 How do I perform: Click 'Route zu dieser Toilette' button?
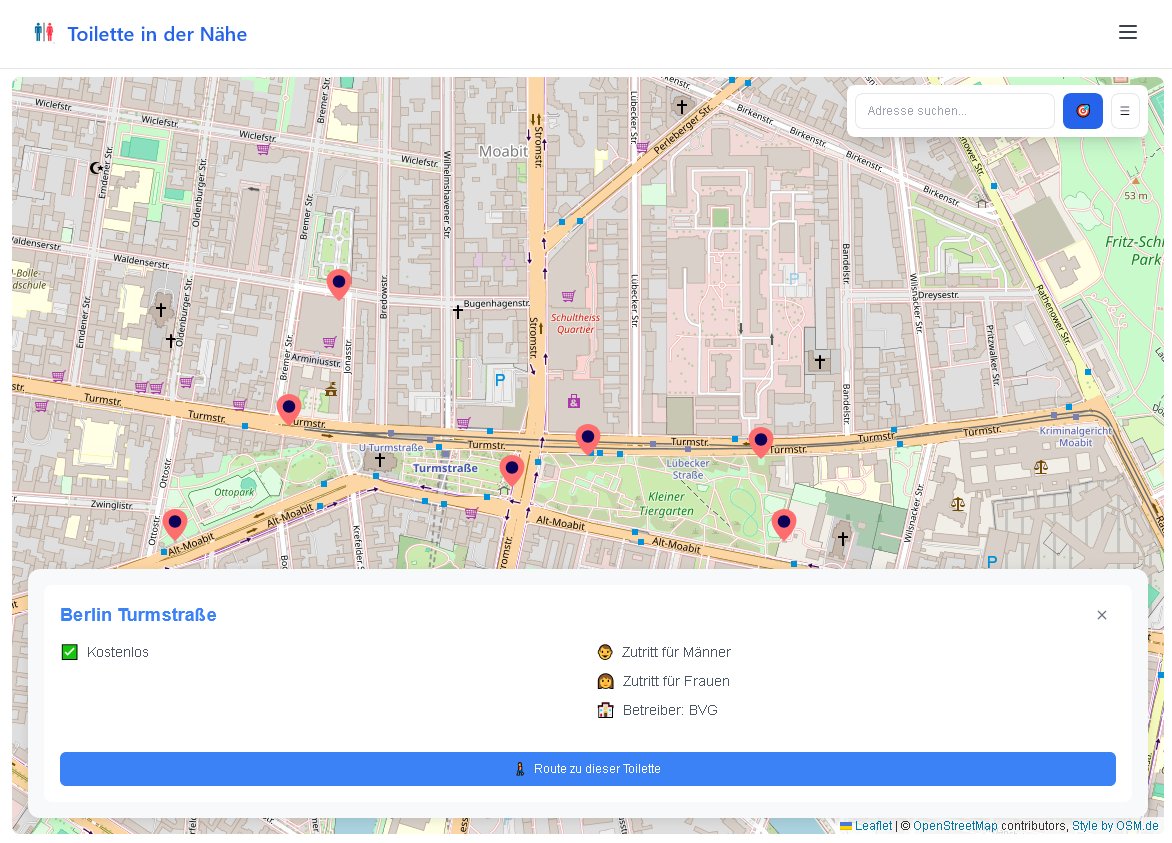[x=587, y=768]
